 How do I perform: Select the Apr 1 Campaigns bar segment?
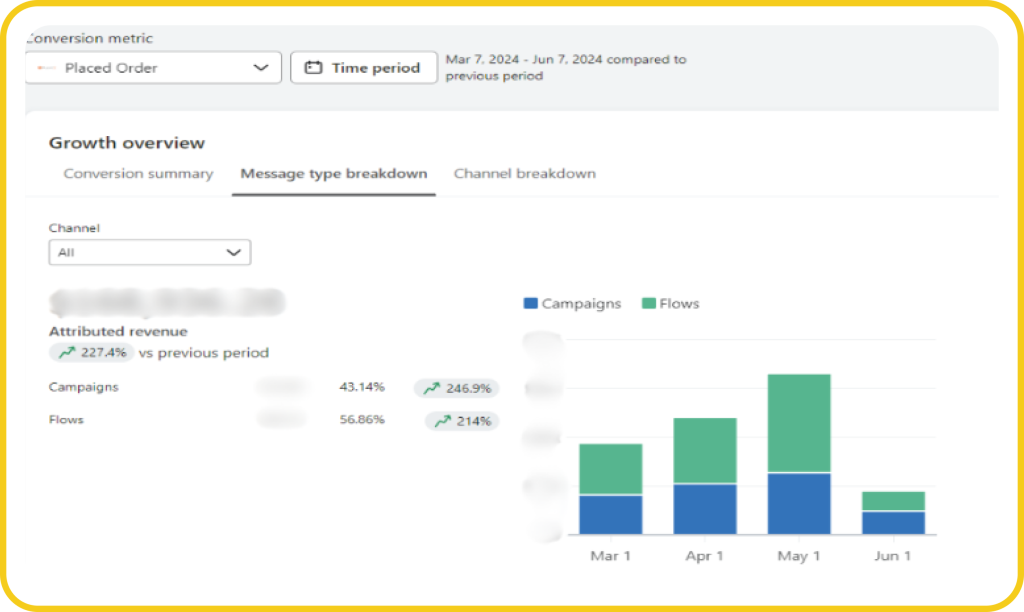click(x=705, y=508)
